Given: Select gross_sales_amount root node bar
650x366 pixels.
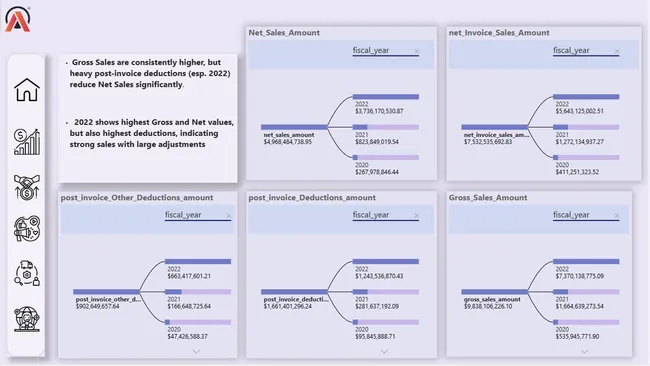Looking at the screenshot, I should [495, 292].
